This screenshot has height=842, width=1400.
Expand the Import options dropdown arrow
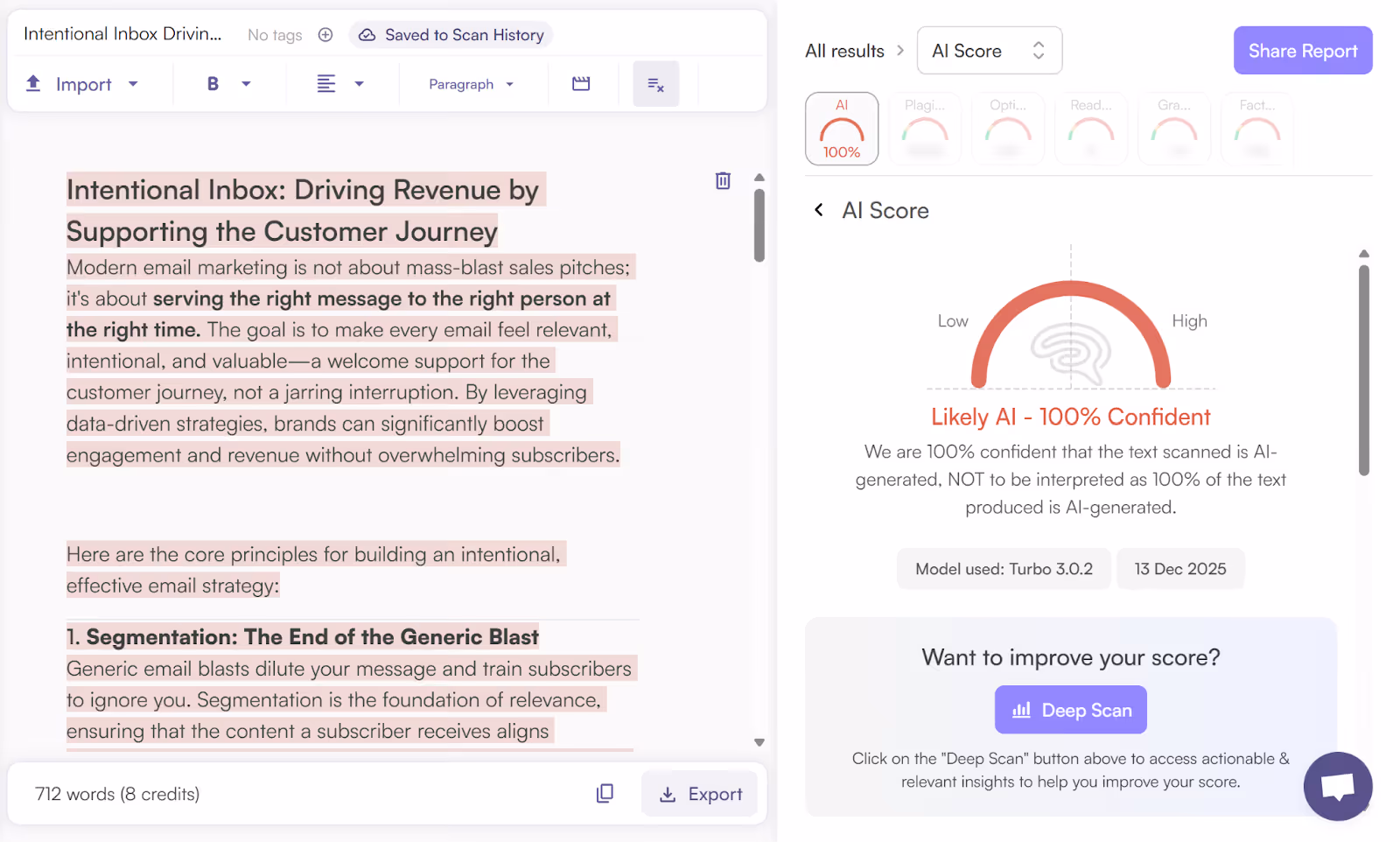pos(133,84)
